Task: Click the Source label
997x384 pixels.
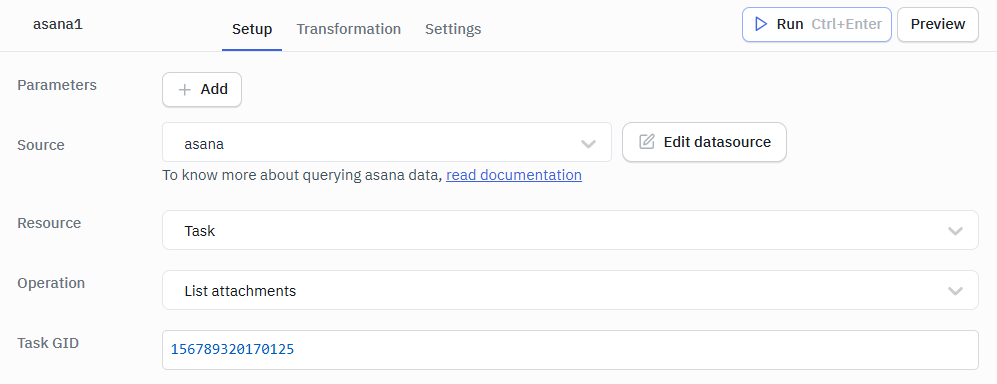Action: [x=41, y=145]
